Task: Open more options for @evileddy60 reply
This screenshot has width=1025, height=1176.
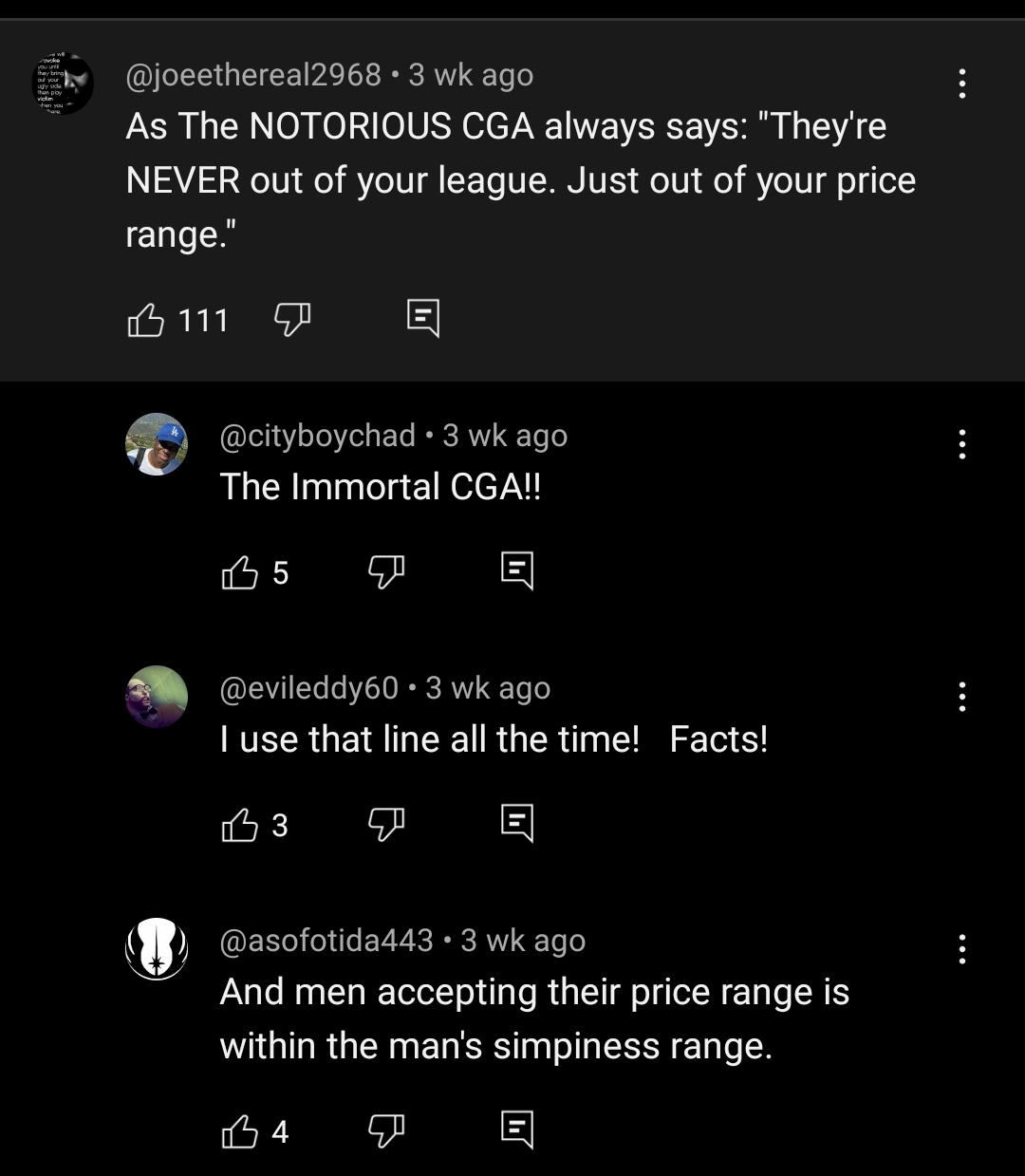Action: point(962,697)
